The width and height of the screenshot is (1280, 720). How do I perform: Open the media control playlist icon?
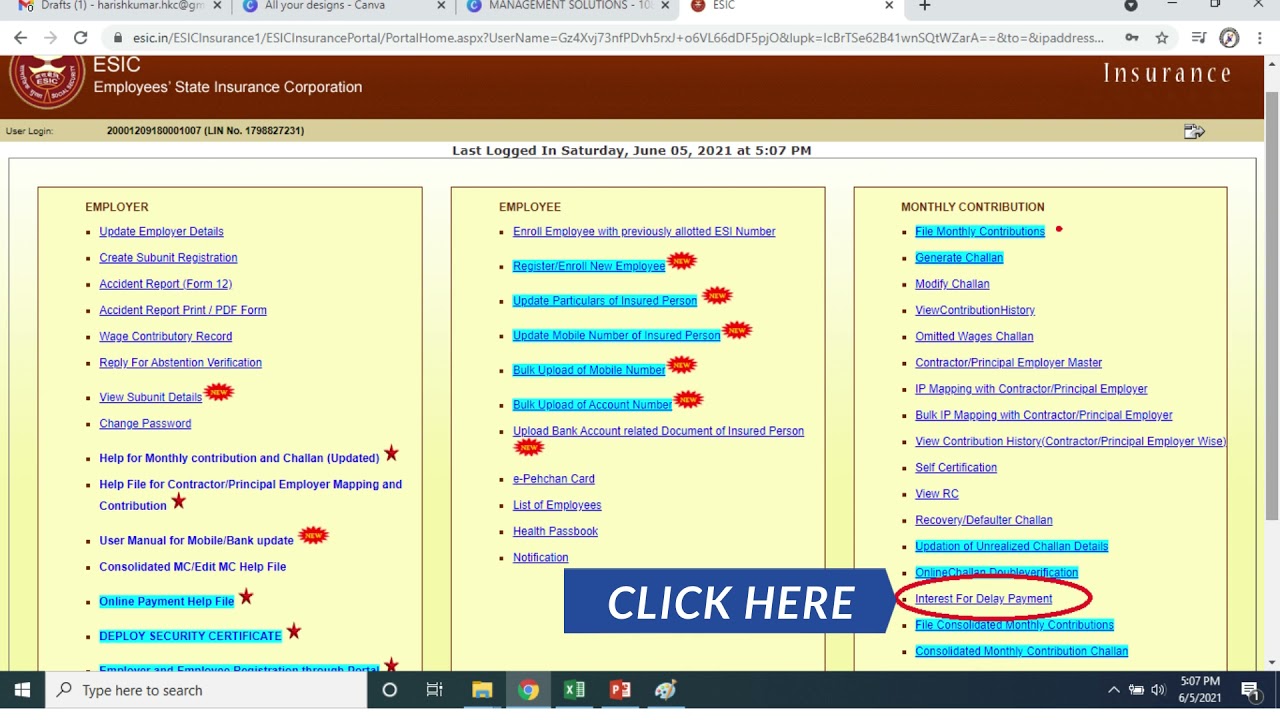[x=1199, y=38]
